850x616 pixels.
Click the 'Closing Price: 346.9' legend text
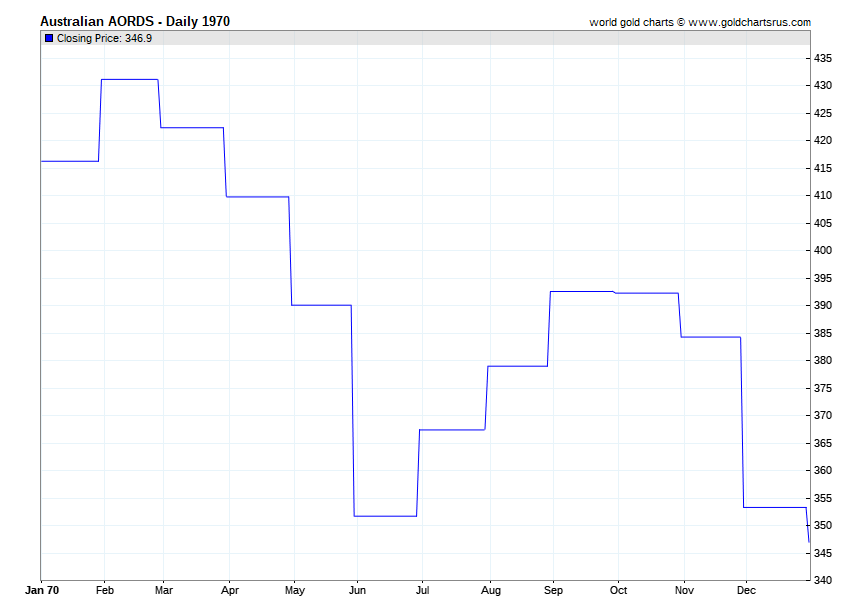104,38
